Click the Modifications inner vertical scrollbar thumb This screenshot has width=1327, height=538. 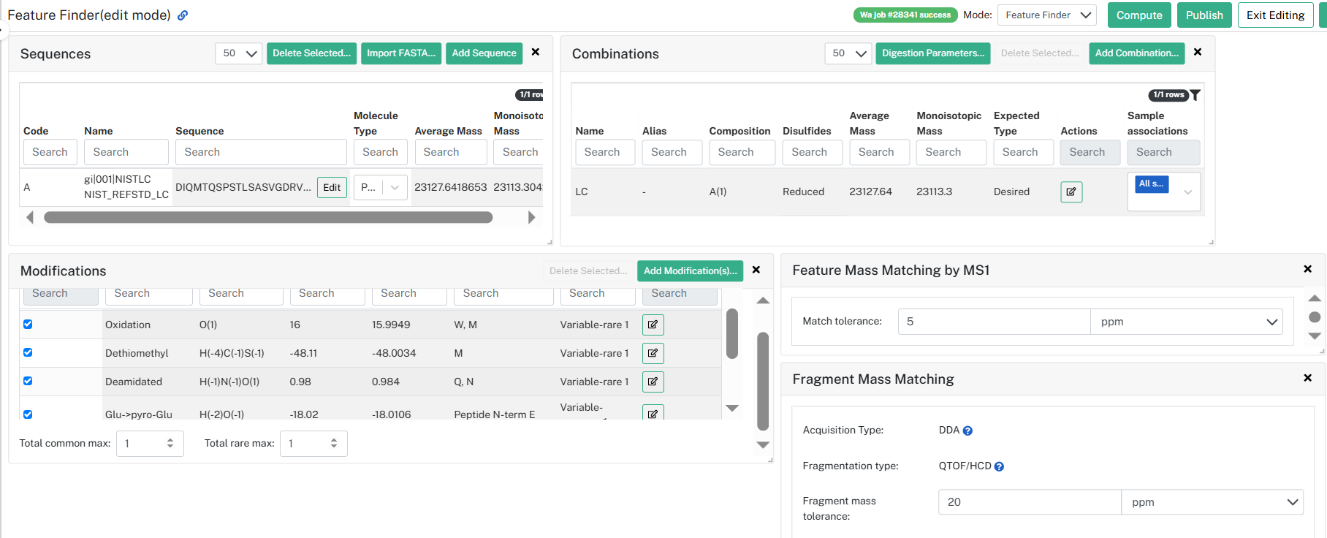tap(732, 334)
